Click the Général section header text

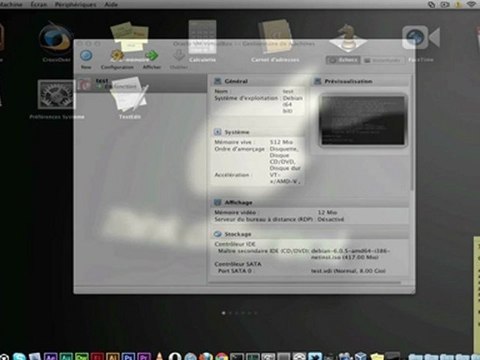tap(236, 81)
